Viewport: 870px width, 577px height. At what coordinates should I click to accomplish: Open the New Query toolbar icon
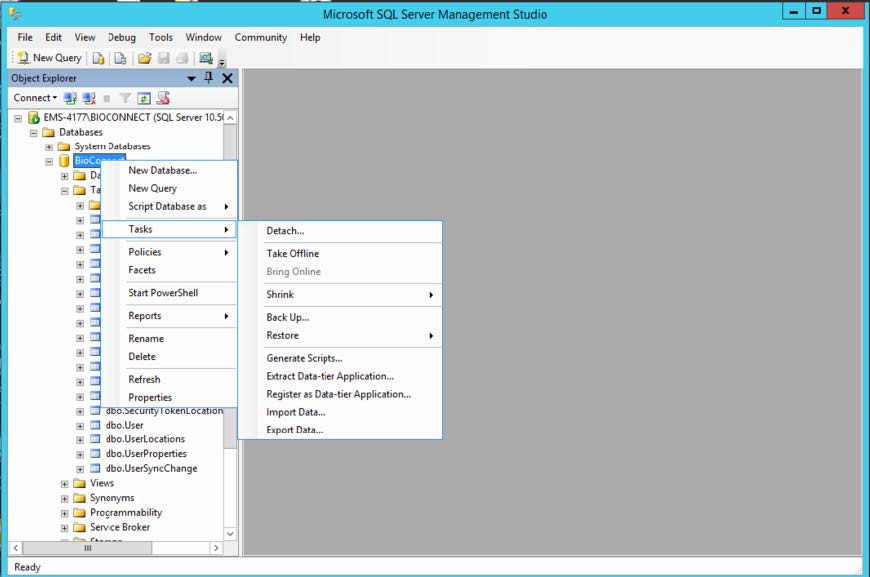(47, 57)
